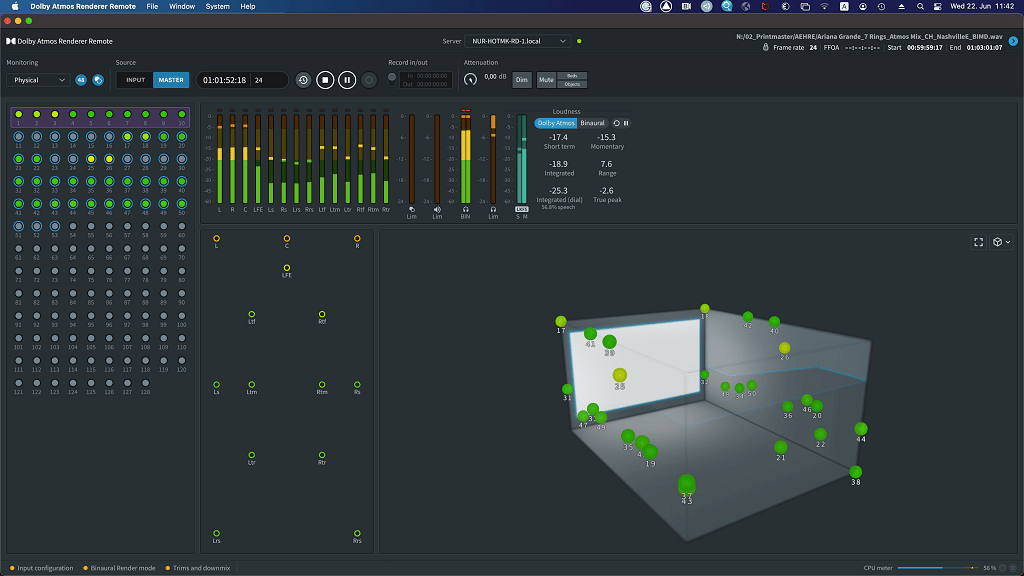Open macOS Spotlight search
This screenshot has width=1024, height=576.
pyautogui.click(x=920, y=7)
